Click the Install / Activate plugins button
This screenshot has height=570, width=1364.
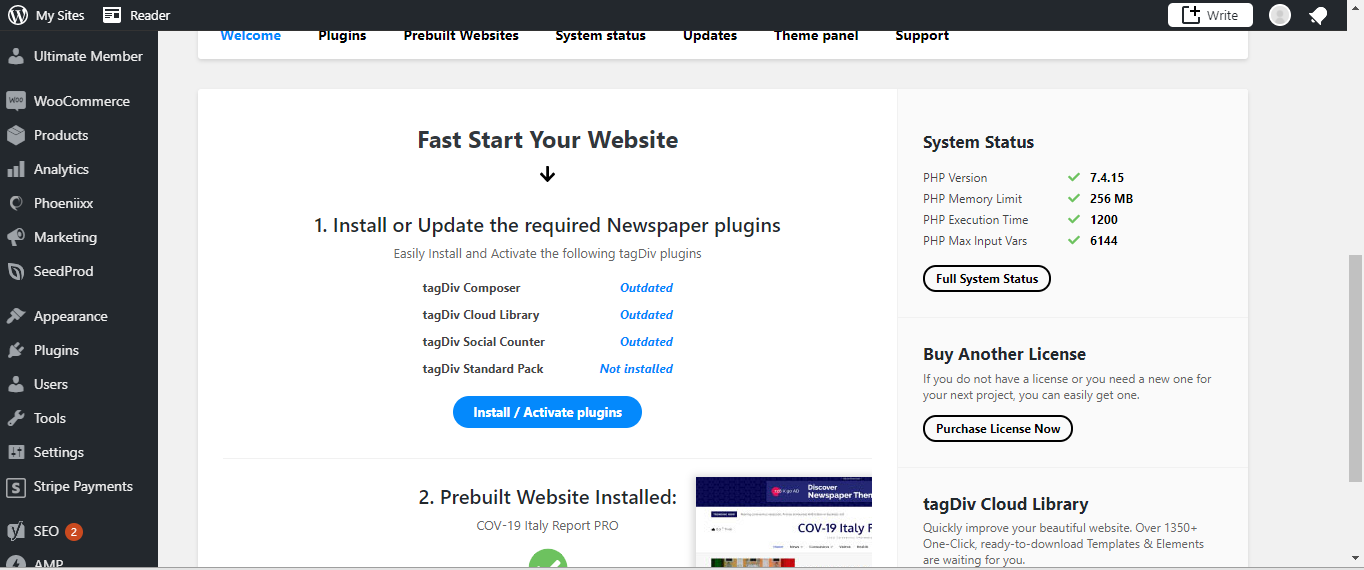[547, 412]
